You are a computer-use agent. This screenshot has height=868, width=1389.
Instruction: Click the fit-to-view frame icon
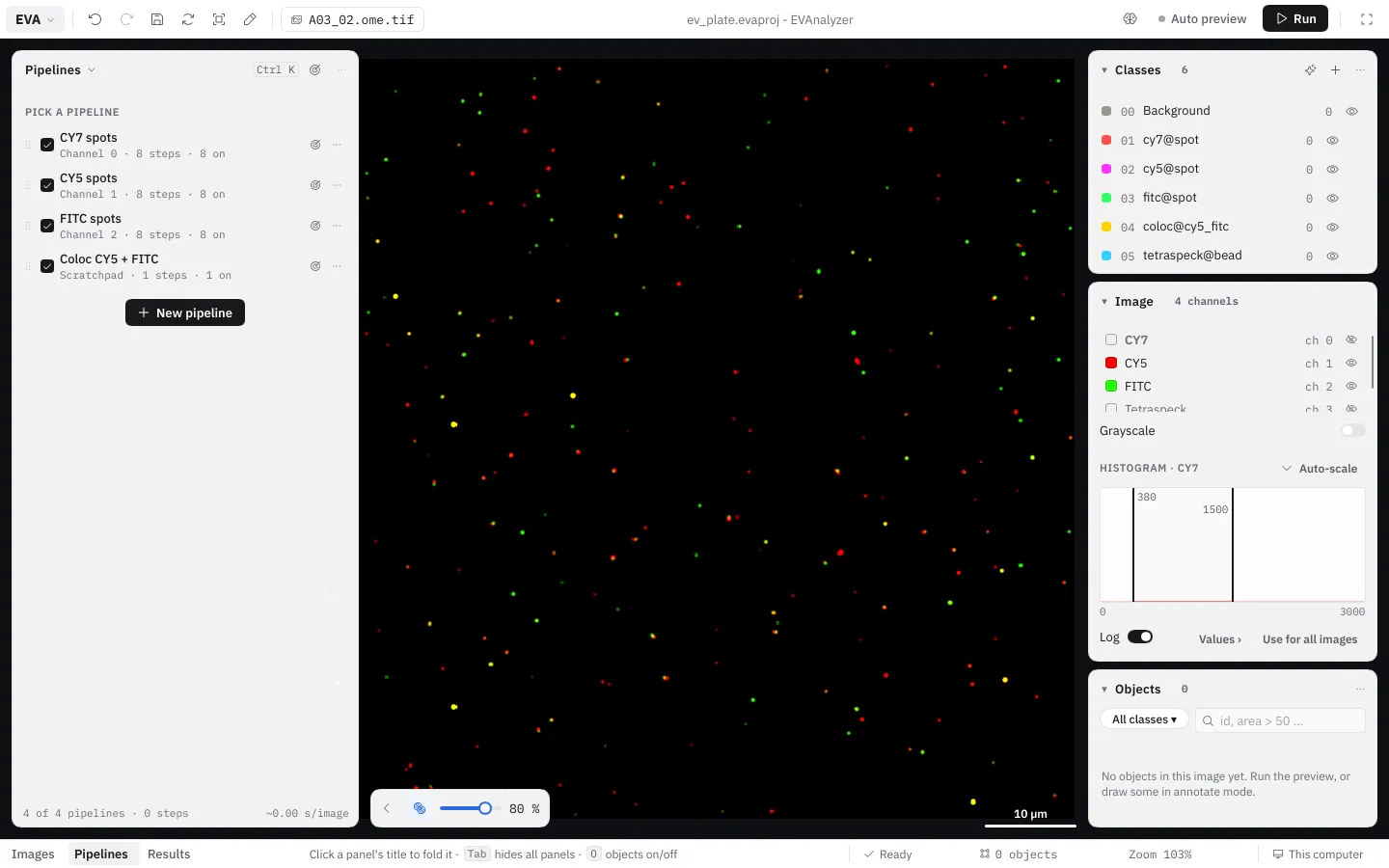click(219, 19)
